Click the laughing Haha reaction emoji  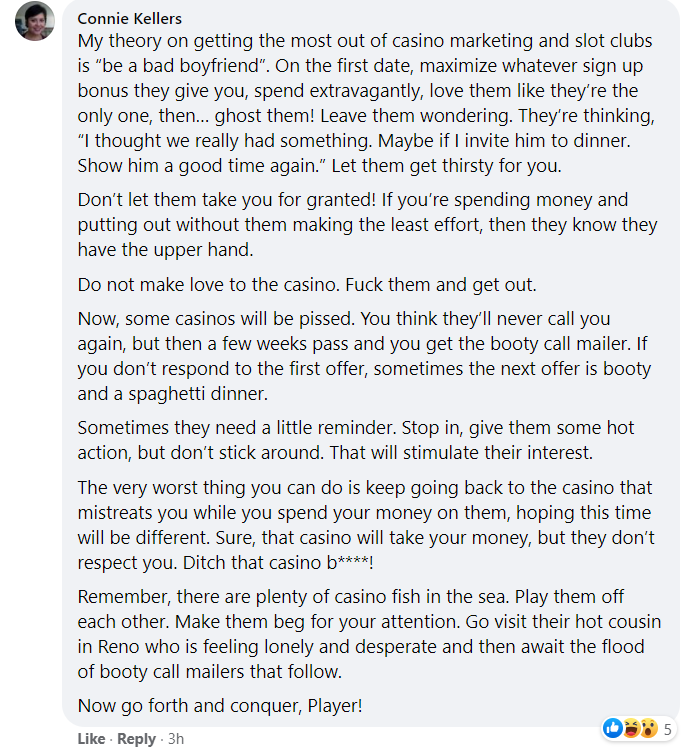630,727
